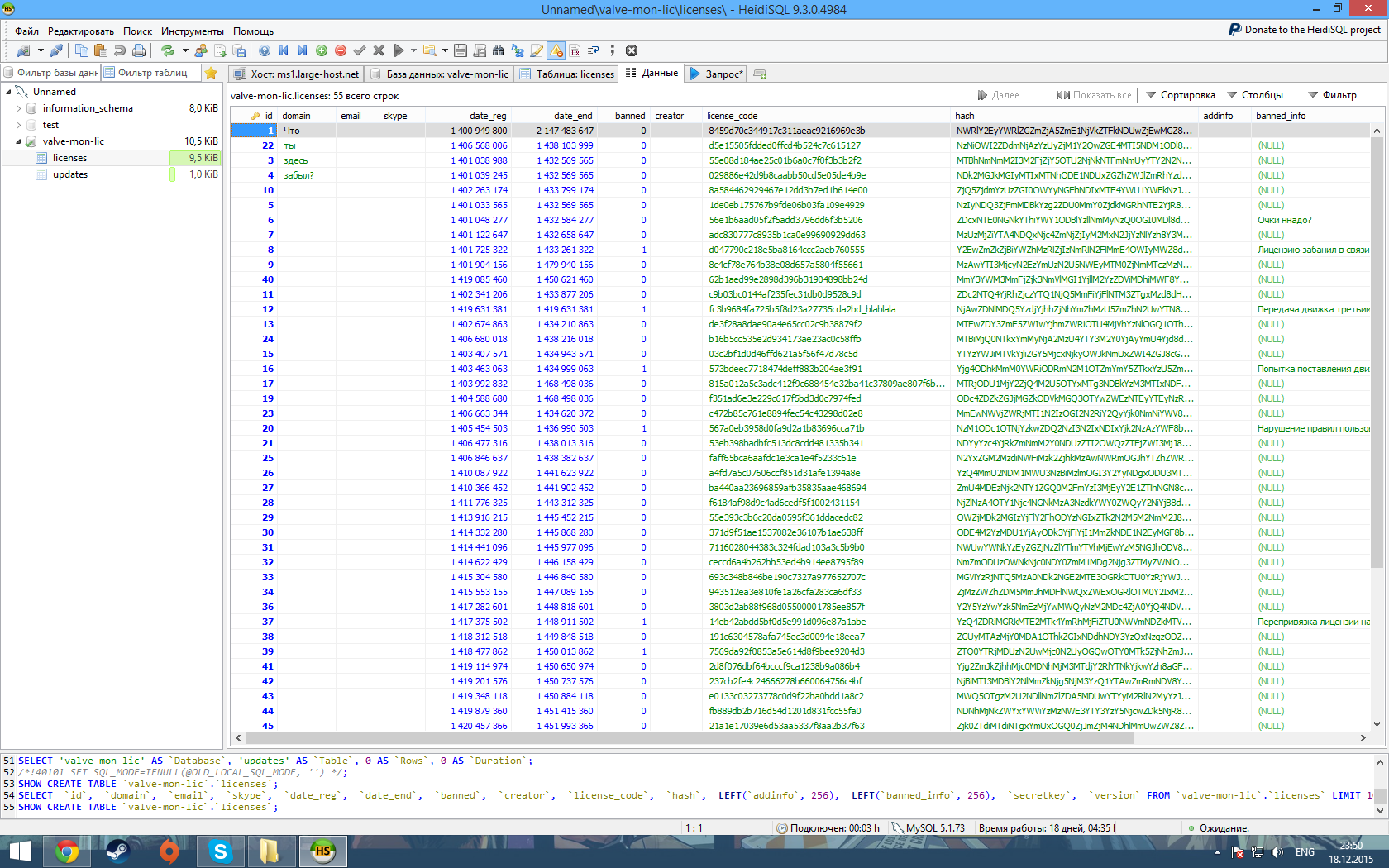Viewport: 1389px width, 868px height.
Task: Open find text binoculars icon
Action: click(499, 50)
